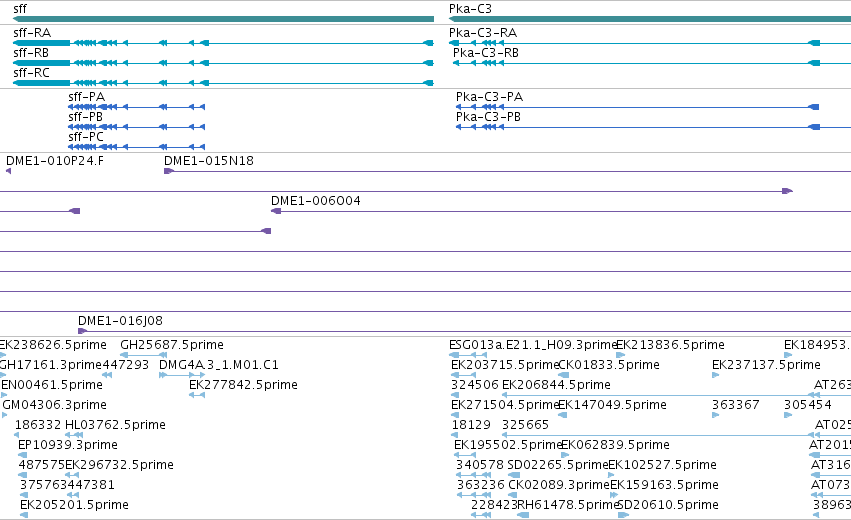Click the DME1-015N18 clone start arrow

point(169,171)
